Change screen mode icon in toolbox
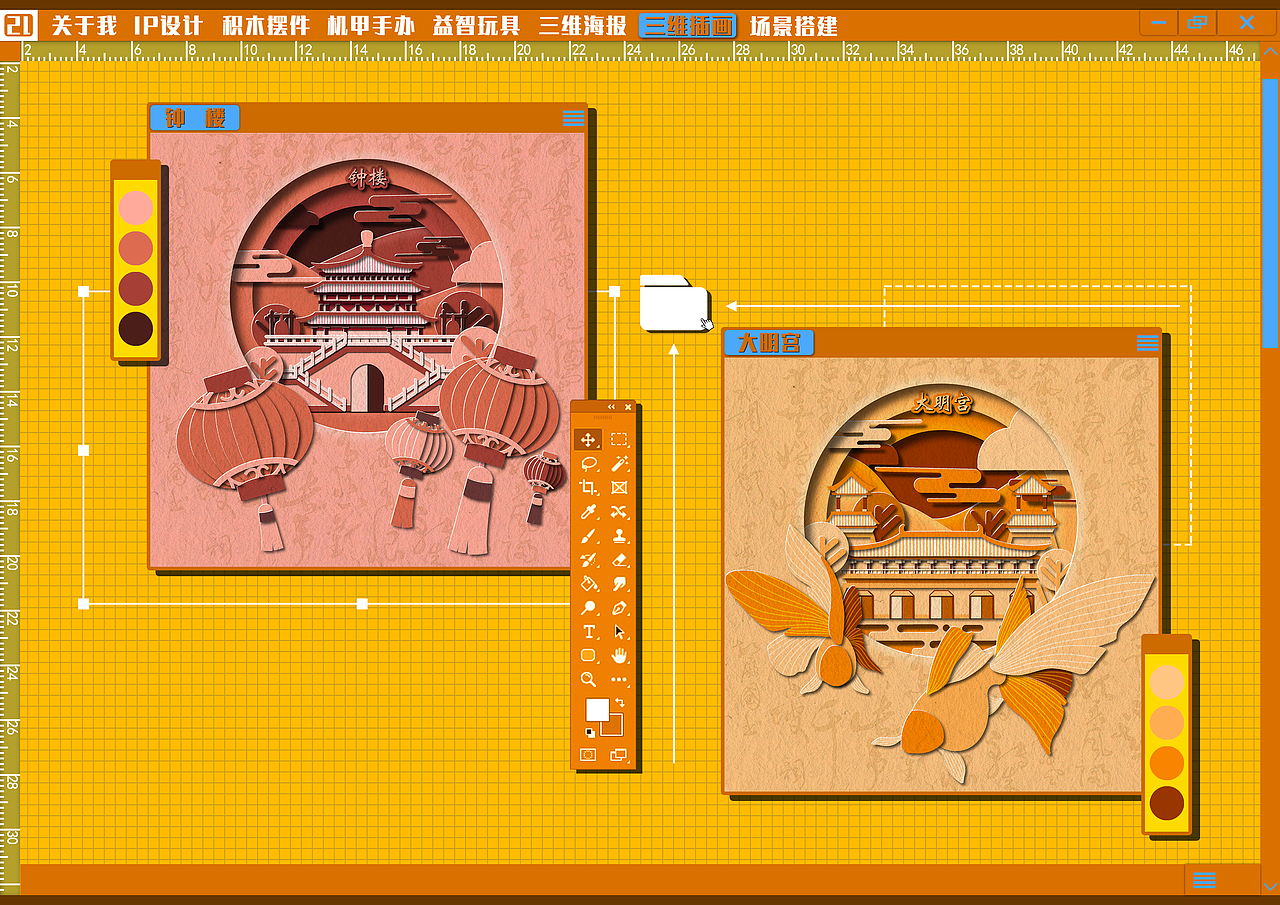 point(618,755)
